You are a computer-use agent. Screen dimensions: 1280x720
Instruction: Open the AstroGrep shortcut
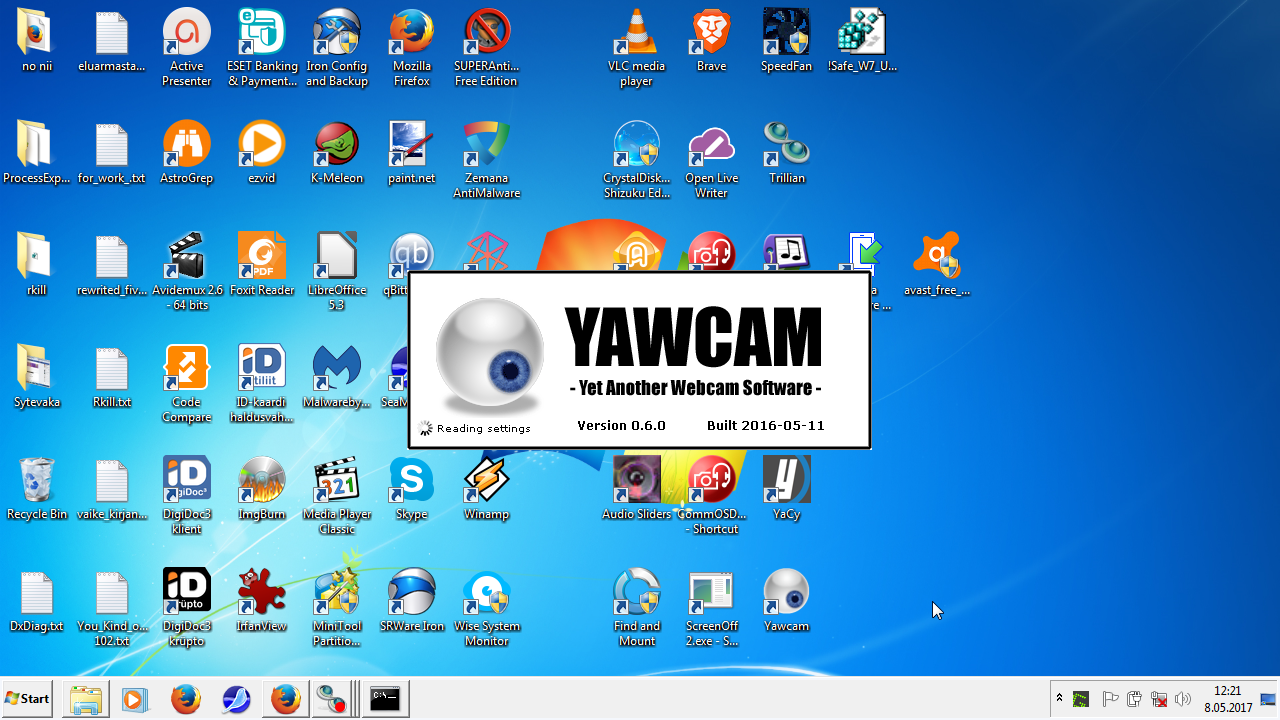187,153
